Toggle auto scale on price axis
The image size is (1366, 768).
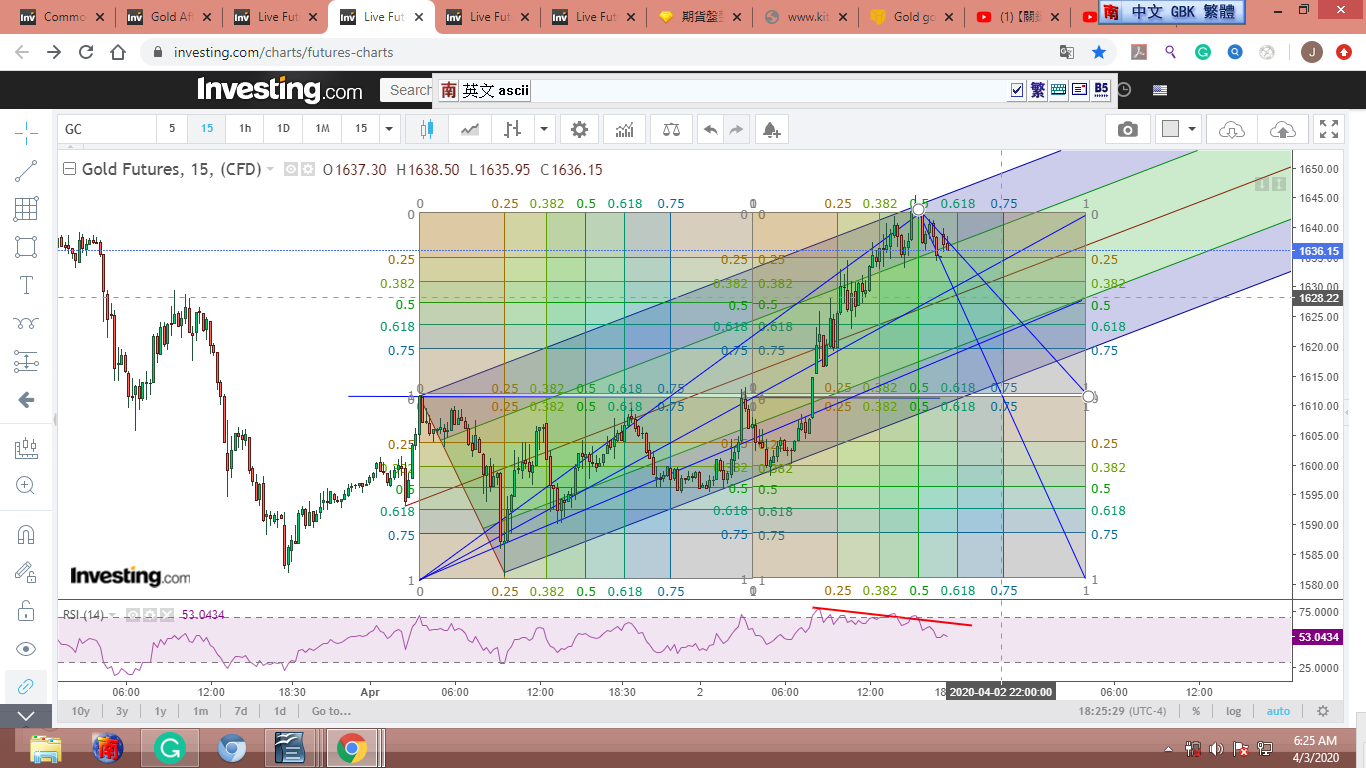point(1278,711)
